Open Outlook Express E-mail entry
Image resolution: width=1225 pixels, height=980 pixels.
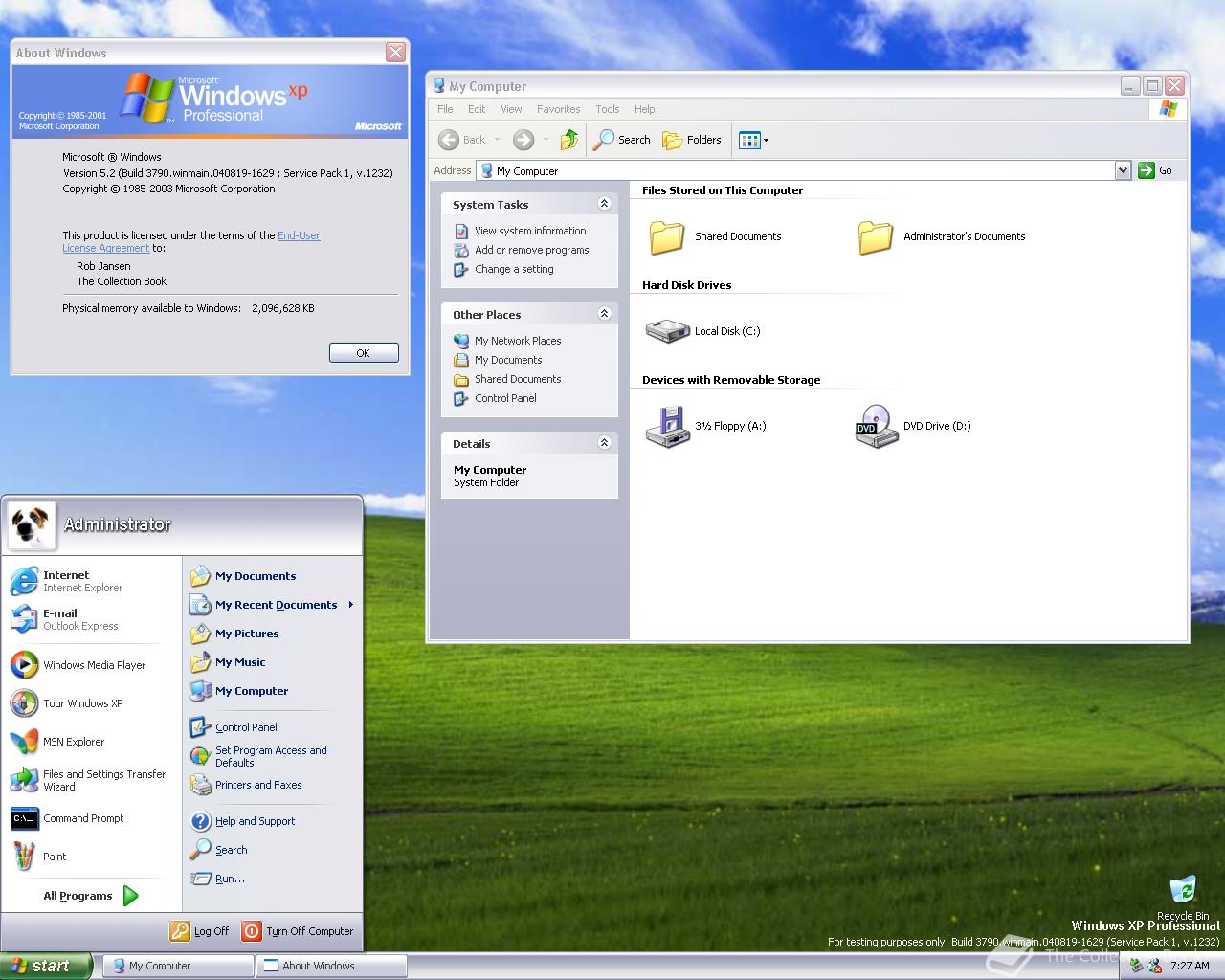coord(89,619)
